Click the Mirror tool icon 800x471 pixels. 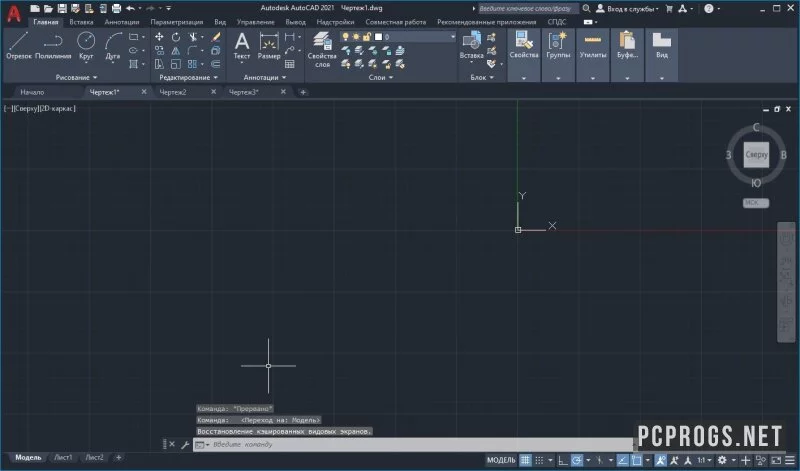pyautogui.click(x=176, y=51)
